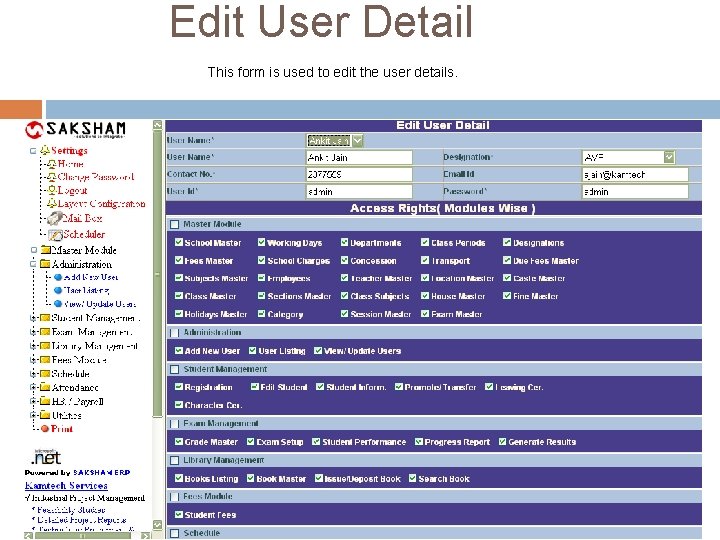
Task: Click the Microsoft .net logo
Action: pos(46,457)
